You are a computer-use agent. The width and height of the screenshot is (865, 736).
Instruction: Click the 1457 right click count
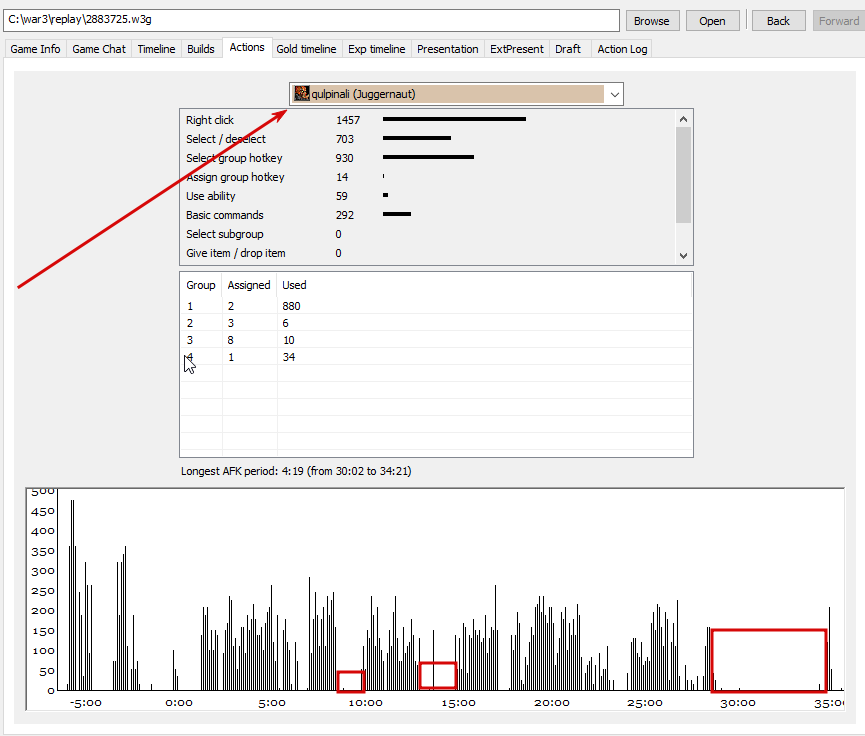point(348,120)
